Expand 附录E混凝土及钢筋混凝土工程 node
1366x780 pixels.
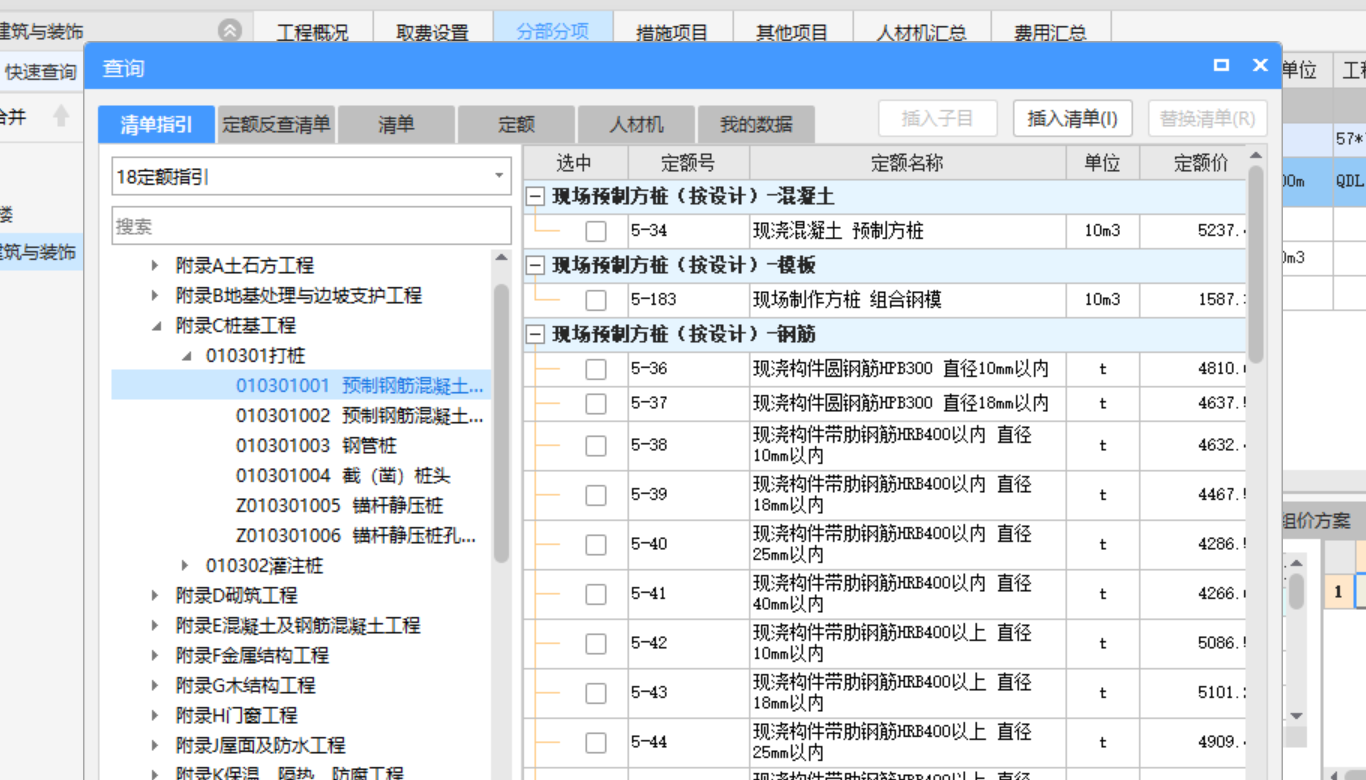pos(155,626)
